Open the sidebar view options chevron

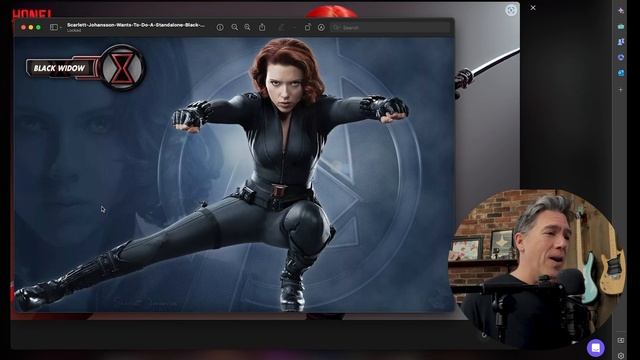point(60,27)
